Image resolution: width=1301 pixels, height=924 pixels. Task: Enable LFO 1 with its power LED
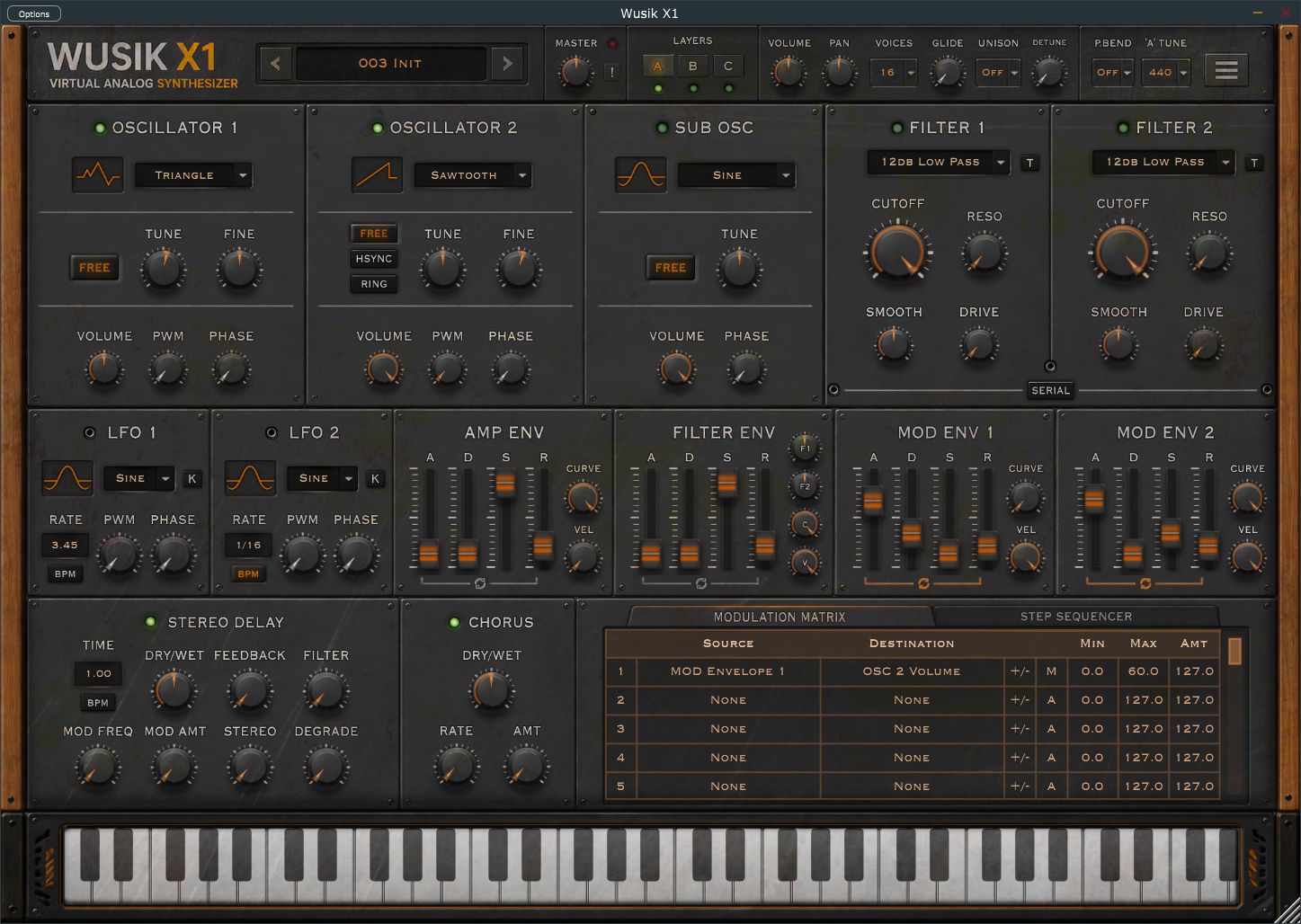point(89,433)
